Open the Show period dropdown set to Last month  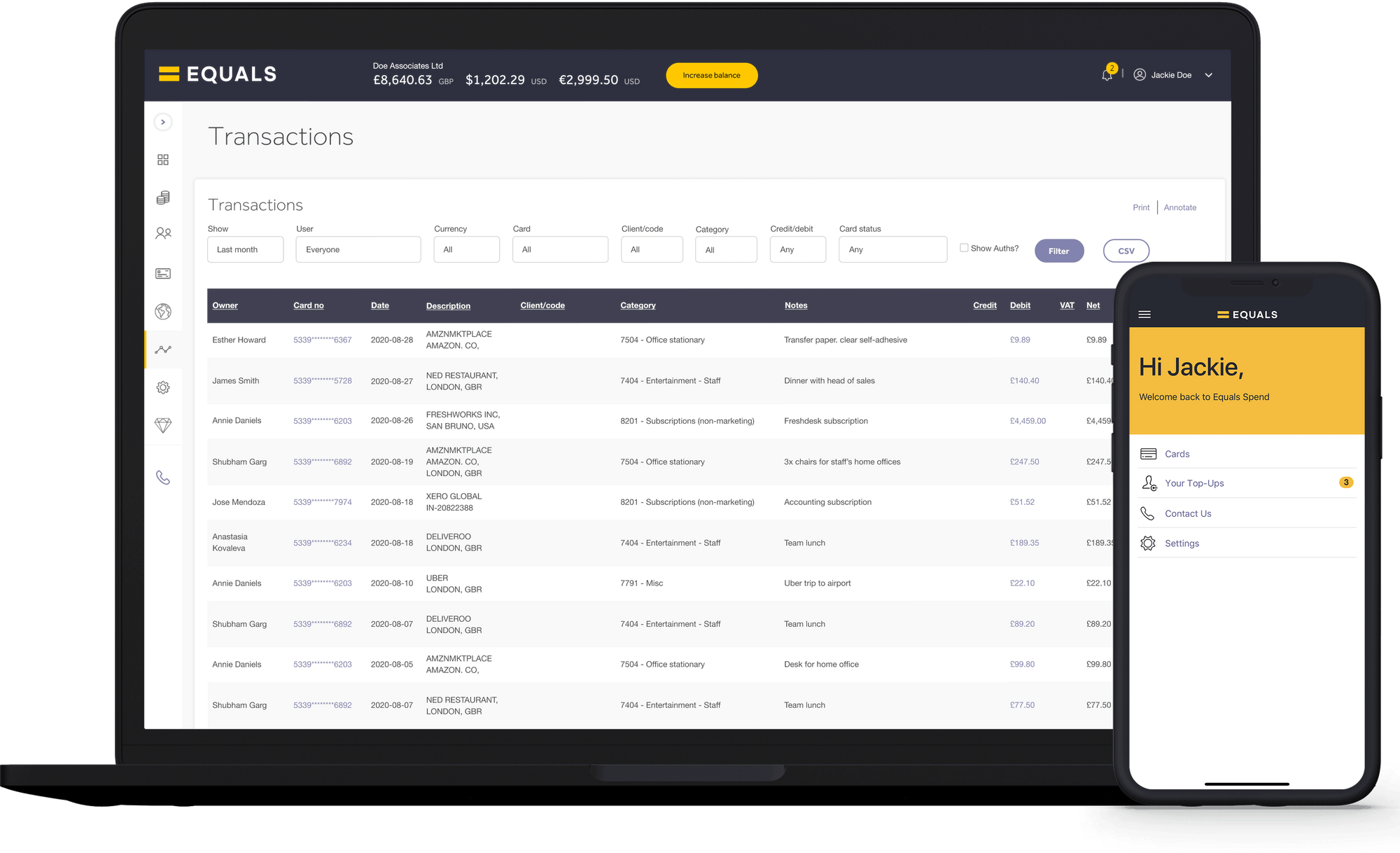(x=245, y=249)
